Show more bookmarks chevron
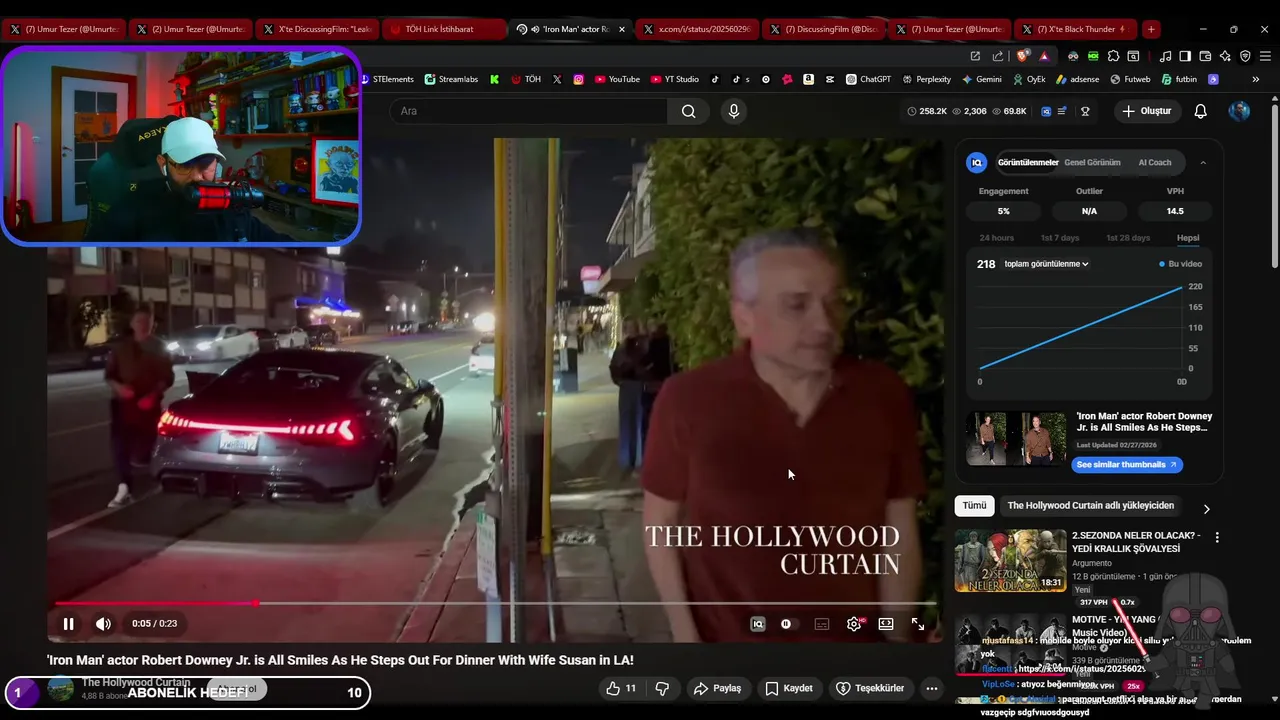Image resolution: width=1280 pixels, height=720 pixels. [x=1256, y=79]
